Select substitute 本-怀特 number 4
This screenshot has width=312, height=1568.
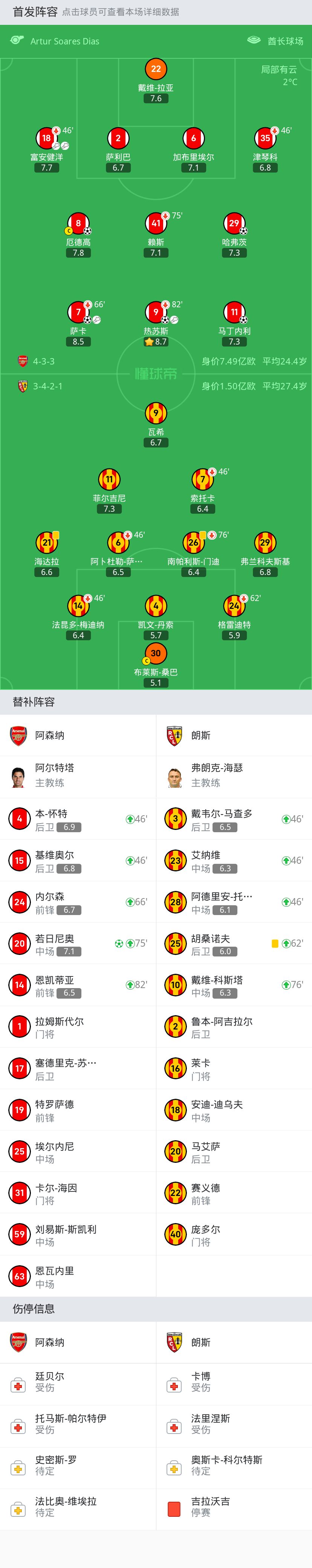tap(78, 819)
